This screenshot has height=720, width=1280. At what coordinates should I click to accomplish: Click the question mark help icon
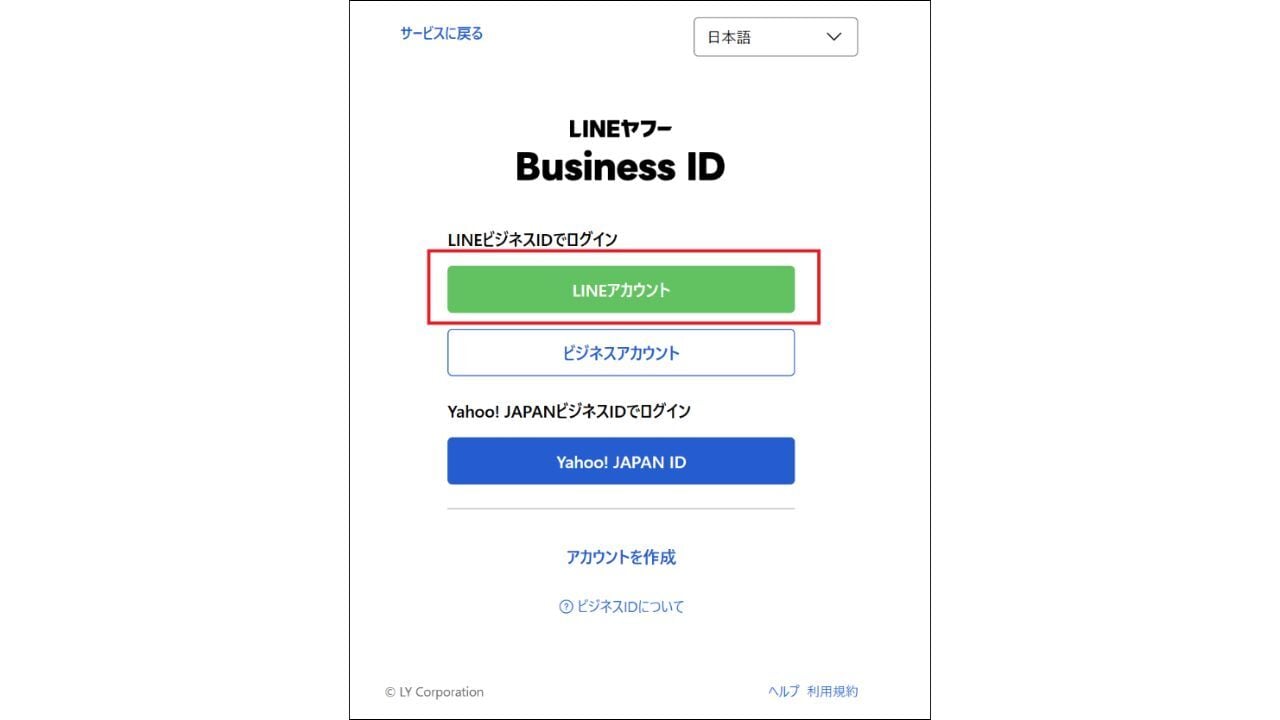[566, 606]
